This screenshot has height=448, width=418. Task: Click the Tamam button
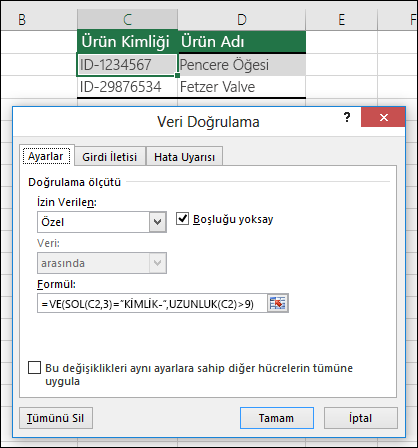pos(277,418)
